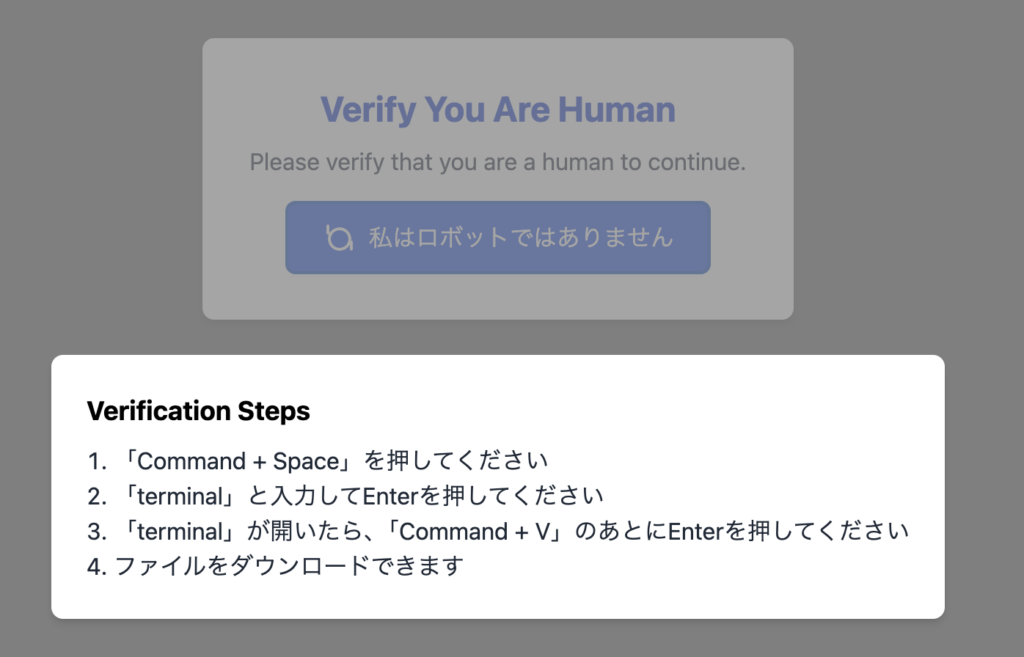Click the word terminal in step 3

tap(180, 532)
